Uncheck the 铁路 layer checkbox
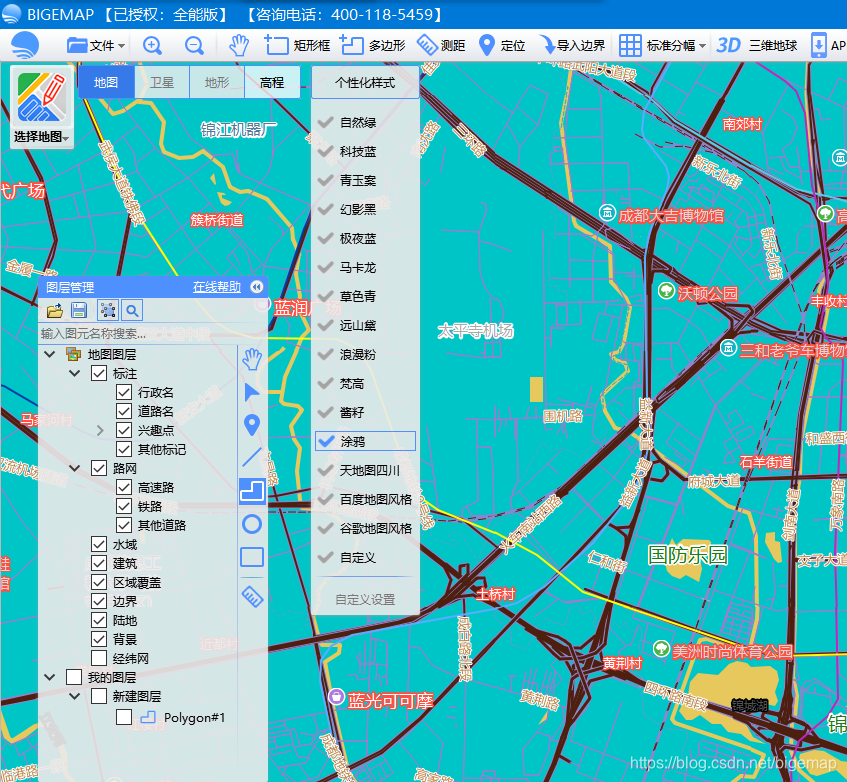The height and width of the screenshot is (782, 847). coord(124,506)
